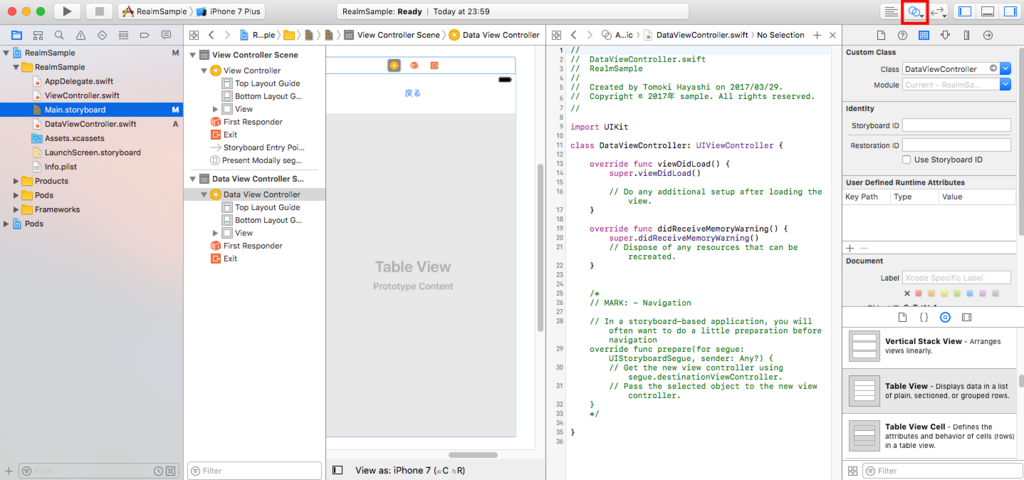Open the Module dropdown

pyautogui.click(x=1006, y=84)
